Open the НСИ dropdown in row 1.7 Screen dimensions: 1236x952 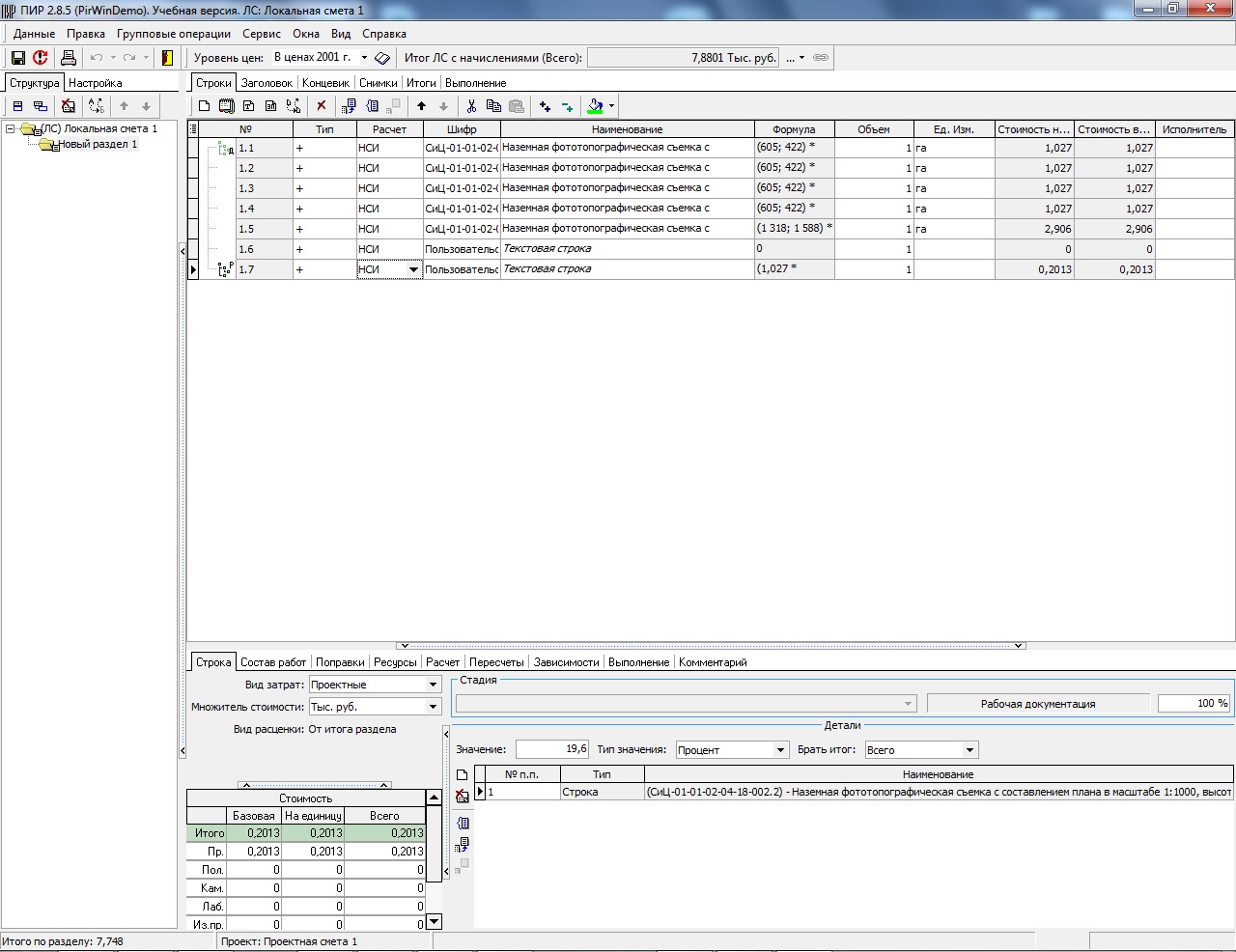pyautogui.click(x=413, y=270)
